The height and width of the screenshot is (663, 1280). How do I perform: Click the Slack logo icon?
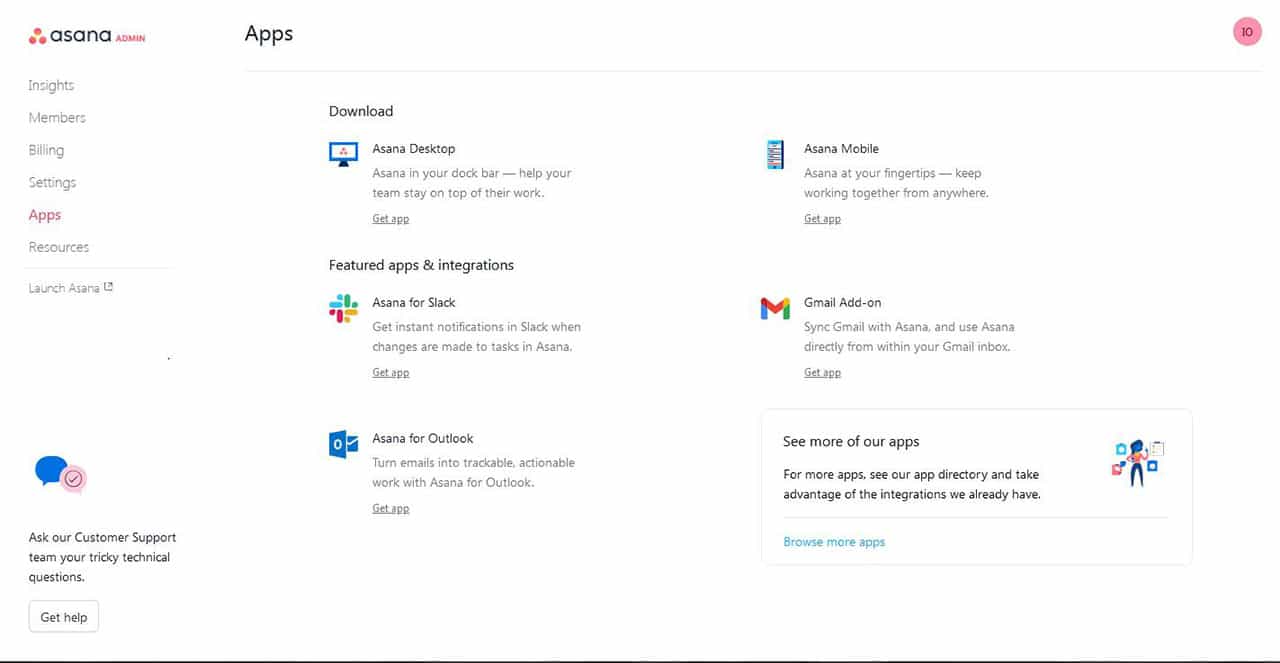click(x=343, y=308)
